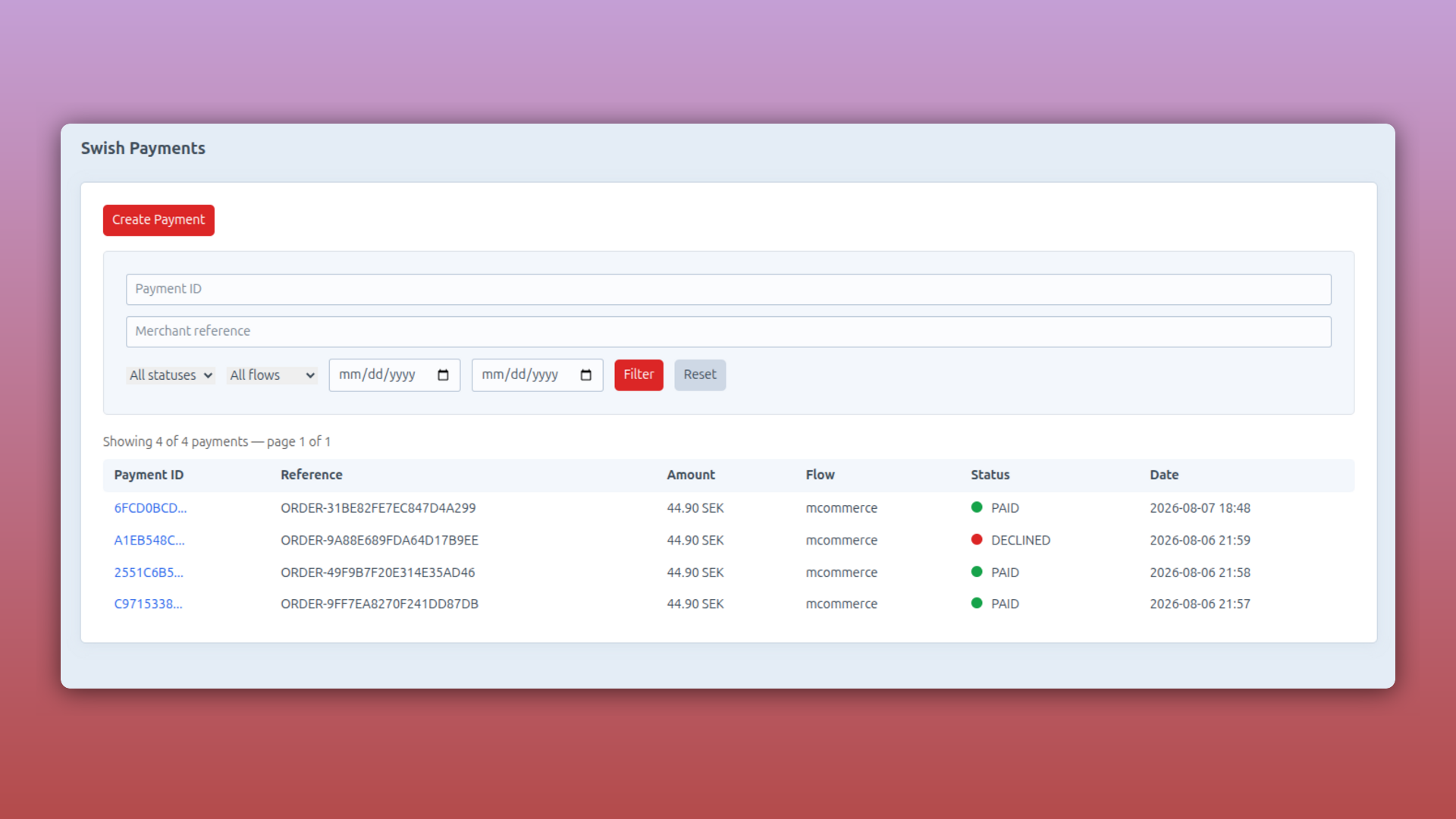Click mcommerce flow in C9715338 row
This screenshot has height=819, width=1456.
pos(842,604)
